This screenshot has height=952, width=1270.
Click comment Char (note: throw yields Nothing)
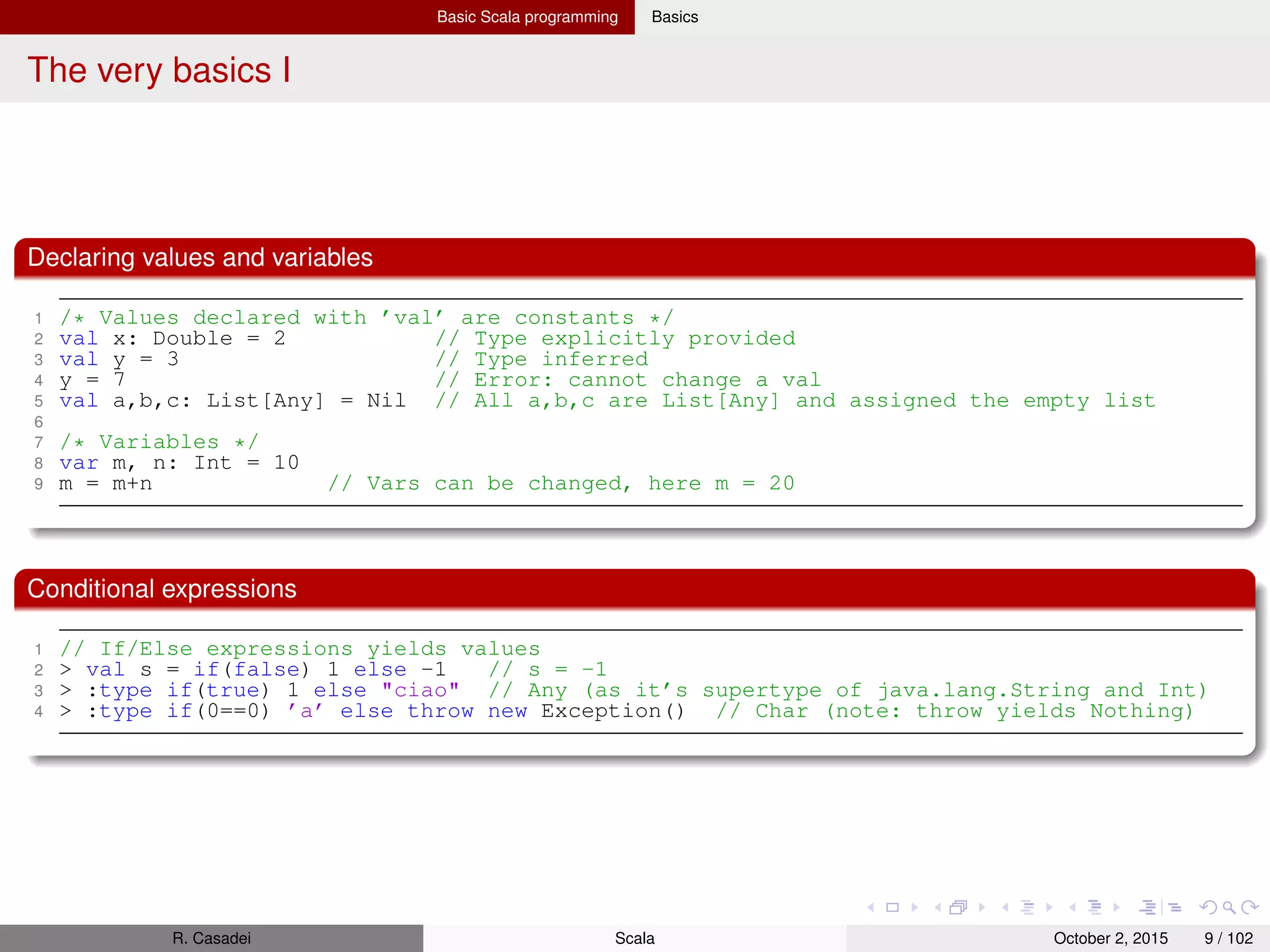pyautogui.click(x=955, y=712)
